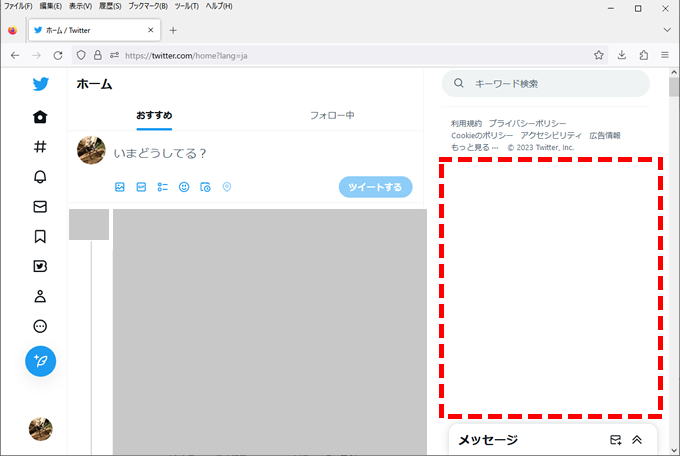The height and width of the screenshot is (456, 680).
Task: Show site security lock info
Action: pos(98,55)
